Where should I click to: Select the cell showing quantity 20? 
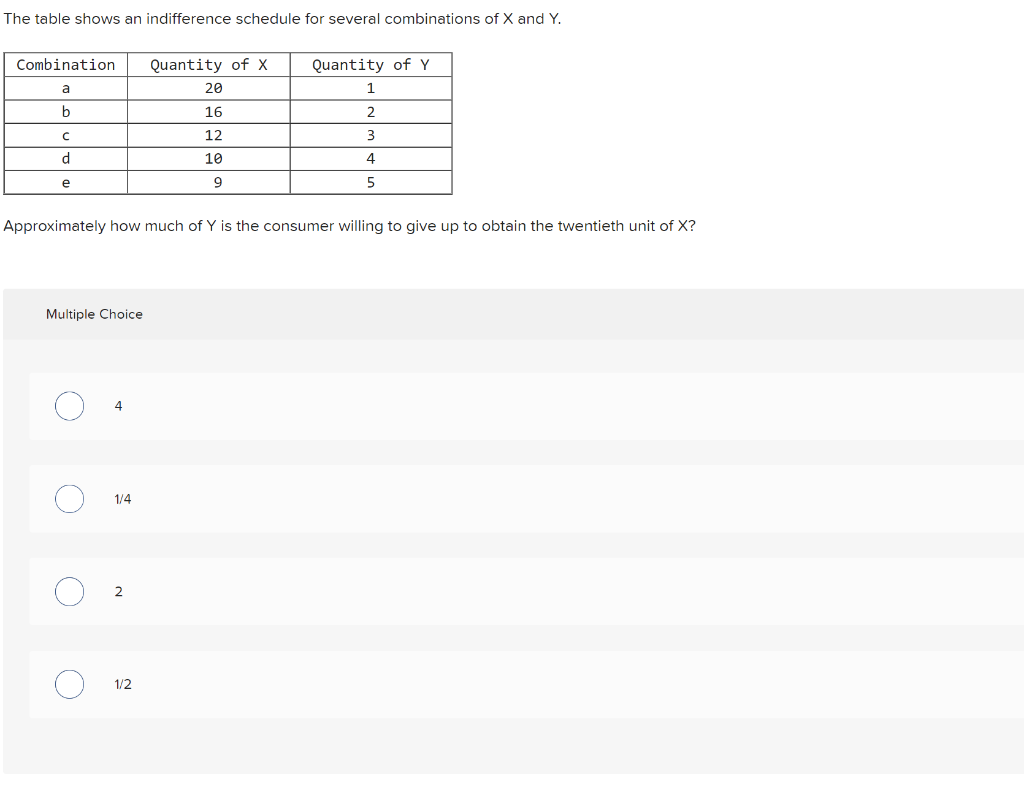coord(209,88)
